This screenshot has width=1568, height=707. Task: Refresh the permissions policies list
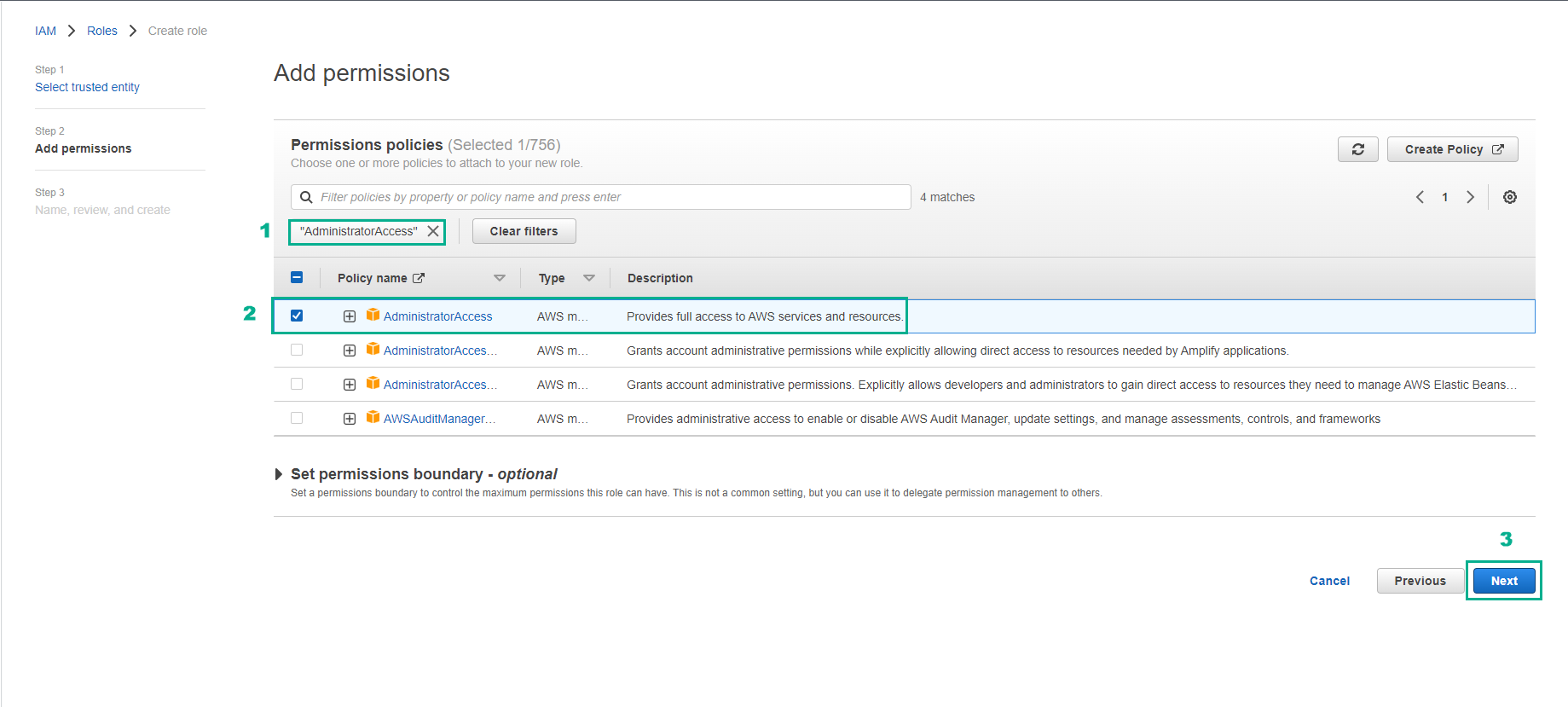click(1357, 149)
